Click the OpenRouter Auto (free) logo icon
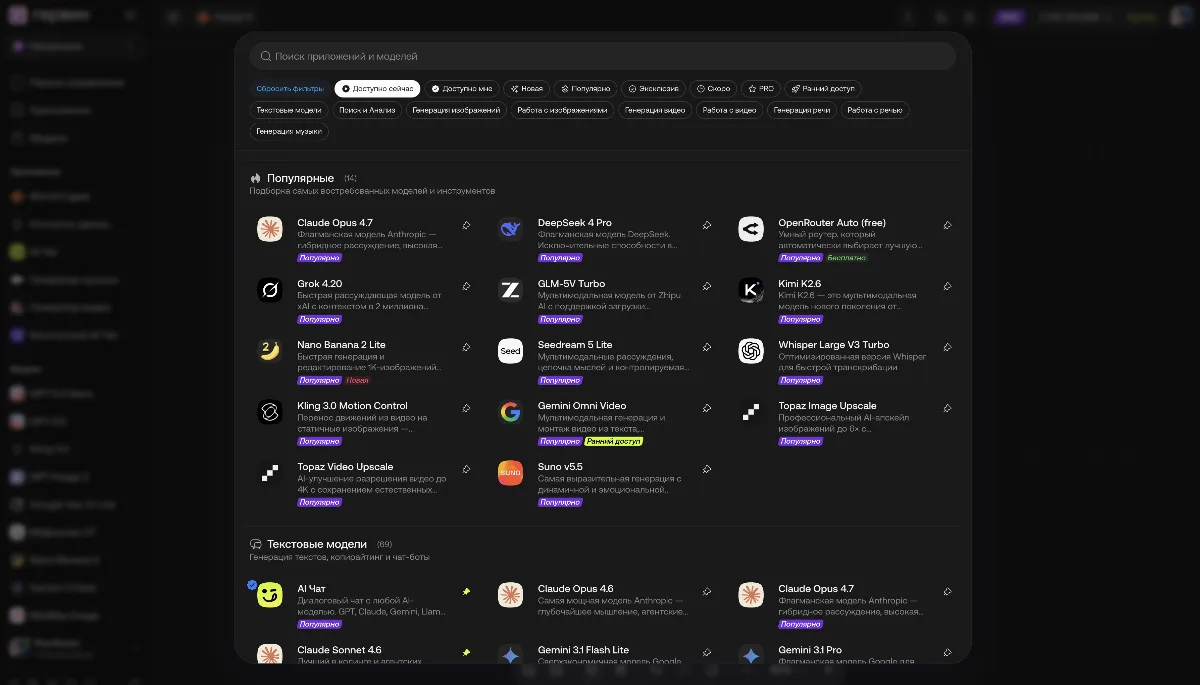 (751, 229)
